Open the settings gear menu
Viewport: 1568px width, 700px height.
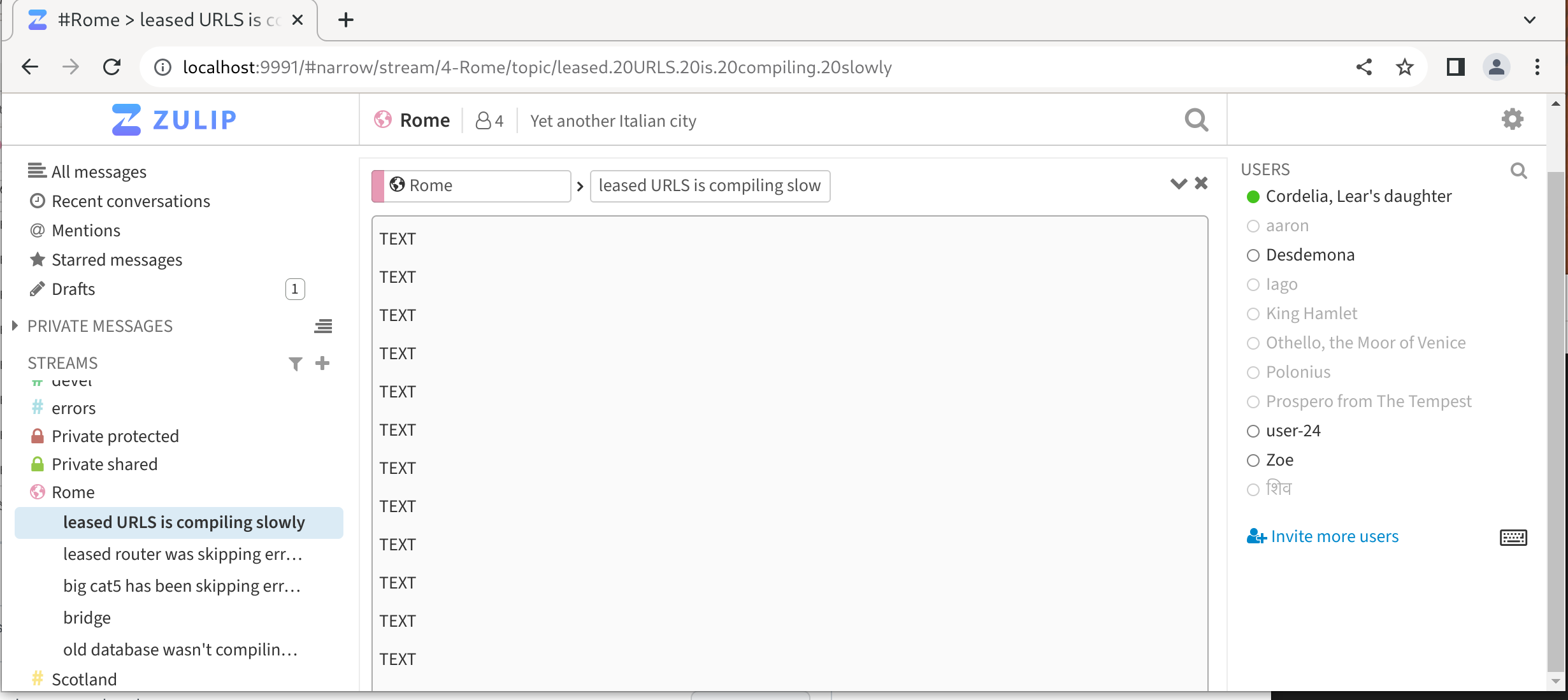1512,118
